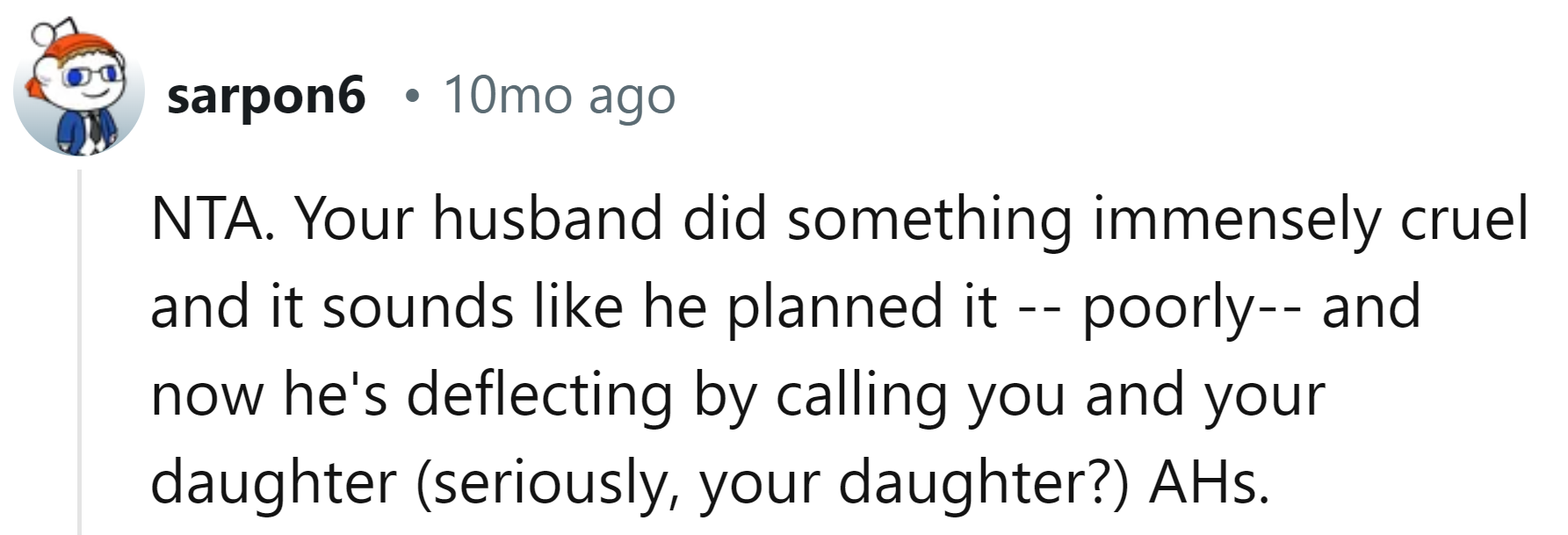This screenshot has height=535, width=1568.
Task: Click the word "sounds" in the second line
Action: tap(418, 307)
